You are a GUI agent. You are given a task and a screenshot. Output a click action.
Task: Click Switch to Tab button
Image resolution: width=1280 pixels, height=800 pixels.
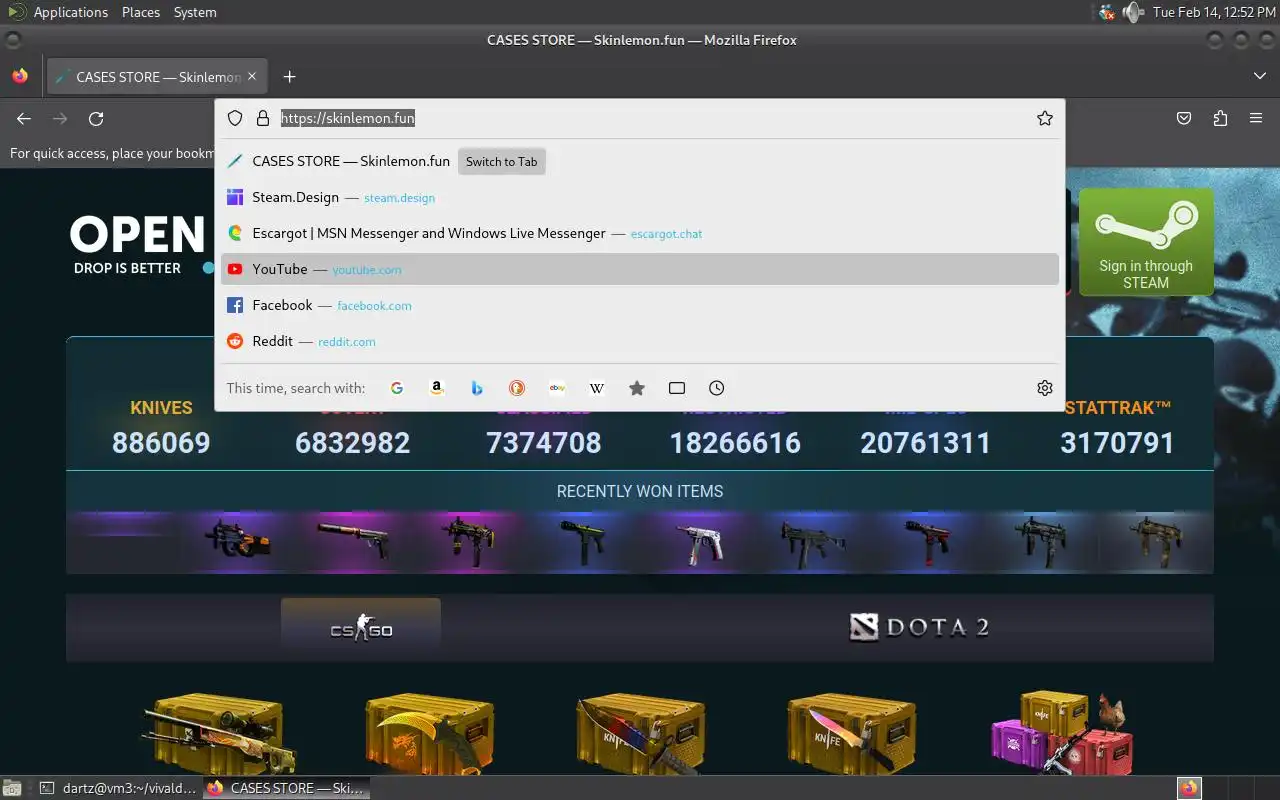tap(502, 162)
